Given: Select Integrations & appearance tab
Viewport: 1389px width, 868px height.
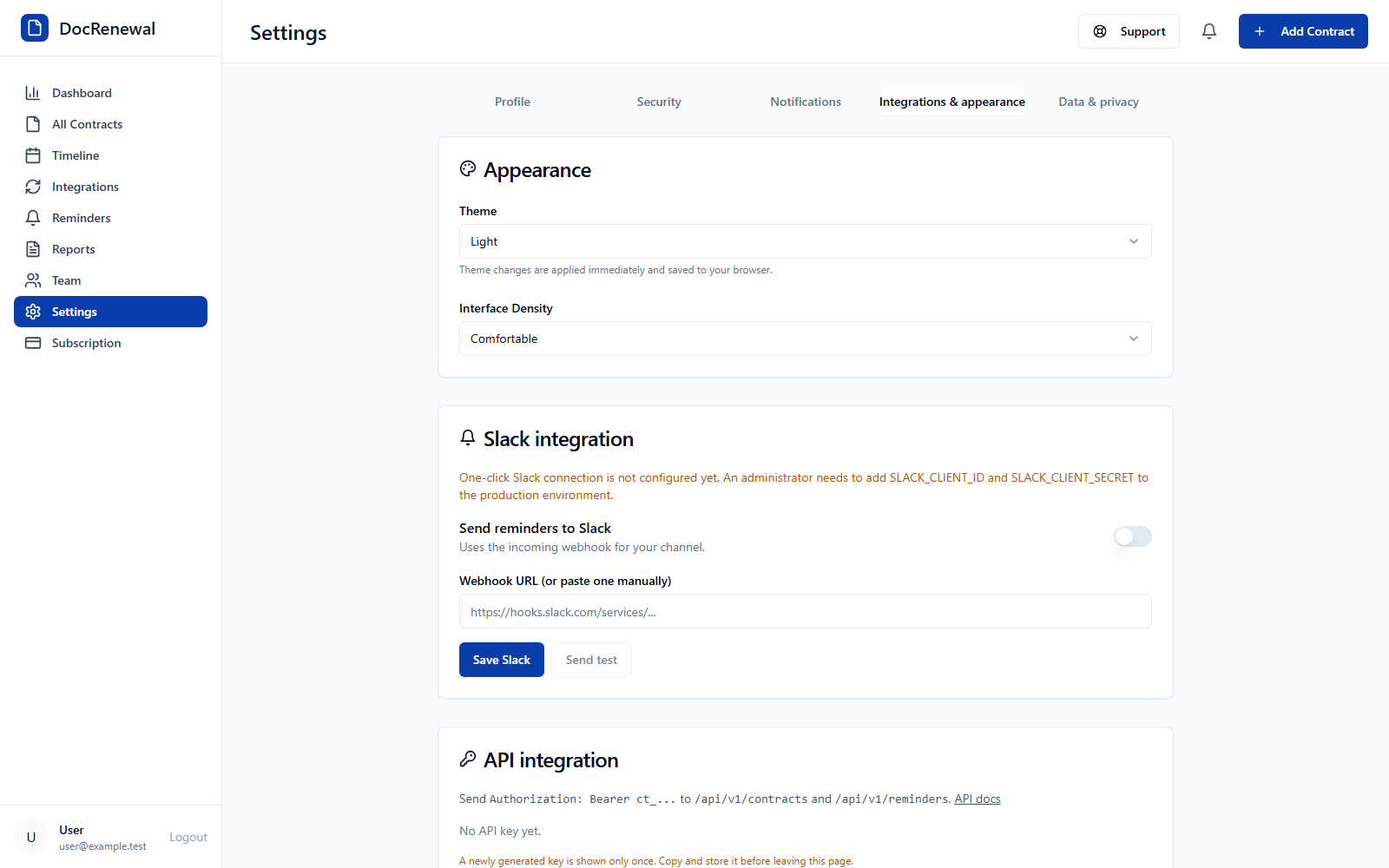Looking at the screenshot, I should click(x=952, y=102).
